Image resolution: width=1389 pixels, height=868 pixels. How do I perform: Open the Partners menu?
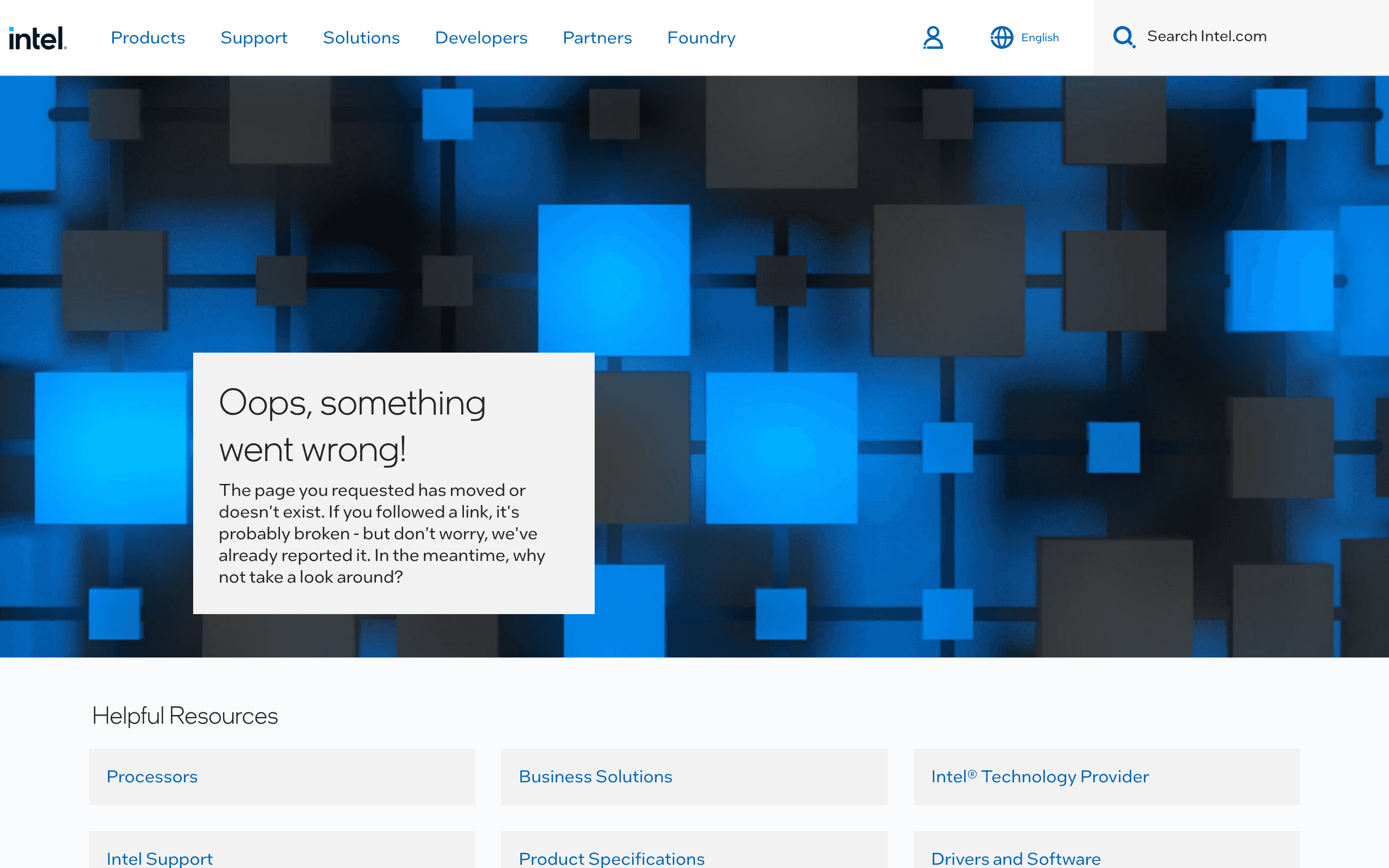point(597,38)
